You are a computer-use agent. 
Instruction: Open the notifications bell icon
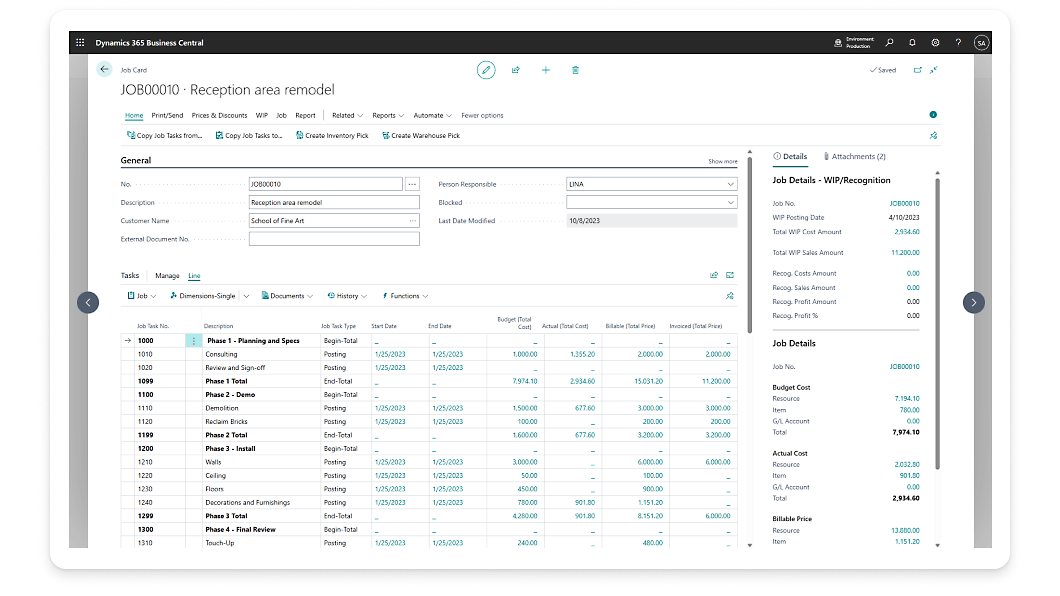pos(912,43)
